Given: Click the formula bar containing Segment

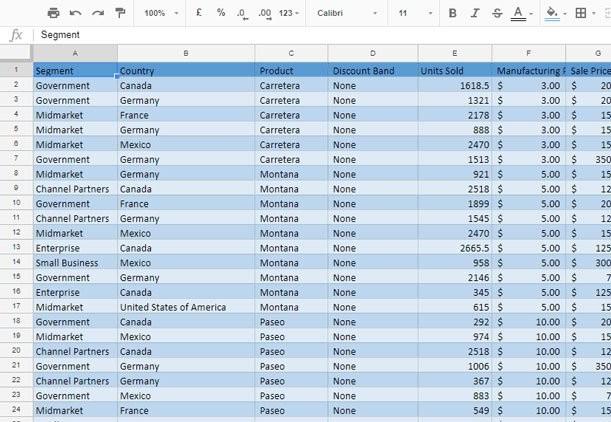Looking at the screenshot, I should [x=323, y=35].
